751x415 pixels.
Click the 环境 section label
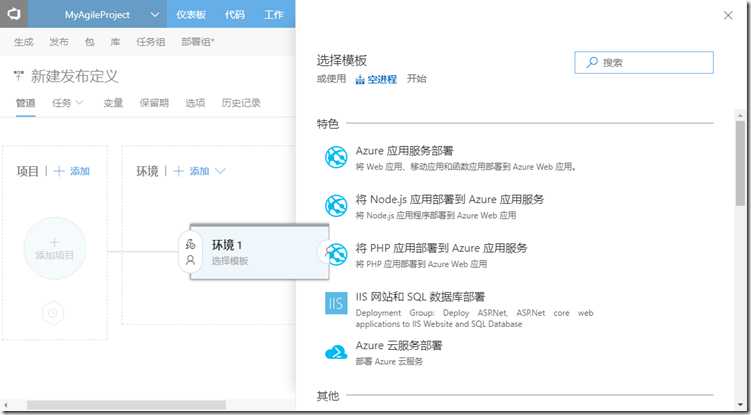(147, 171)
